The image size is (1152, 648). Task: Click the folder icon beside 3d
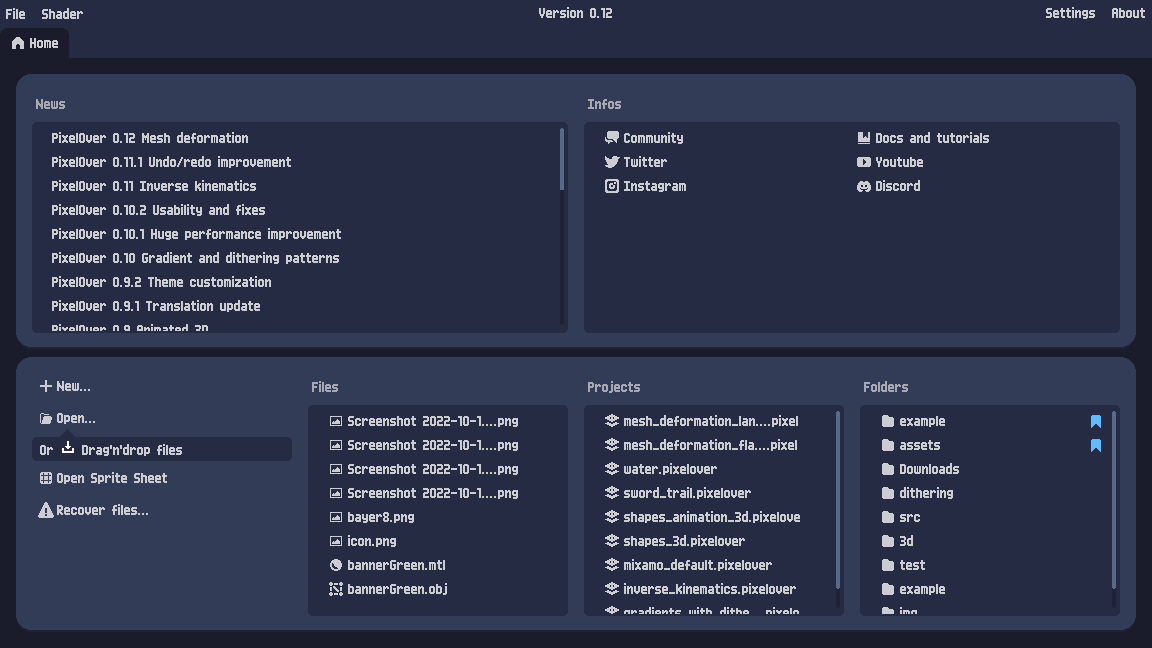point(888,541)
